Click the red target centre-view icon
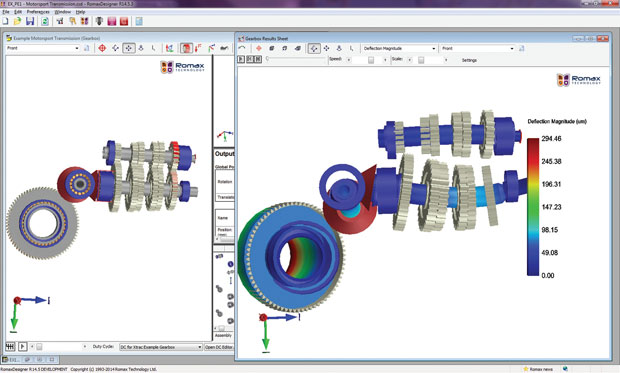 [102, 48]
